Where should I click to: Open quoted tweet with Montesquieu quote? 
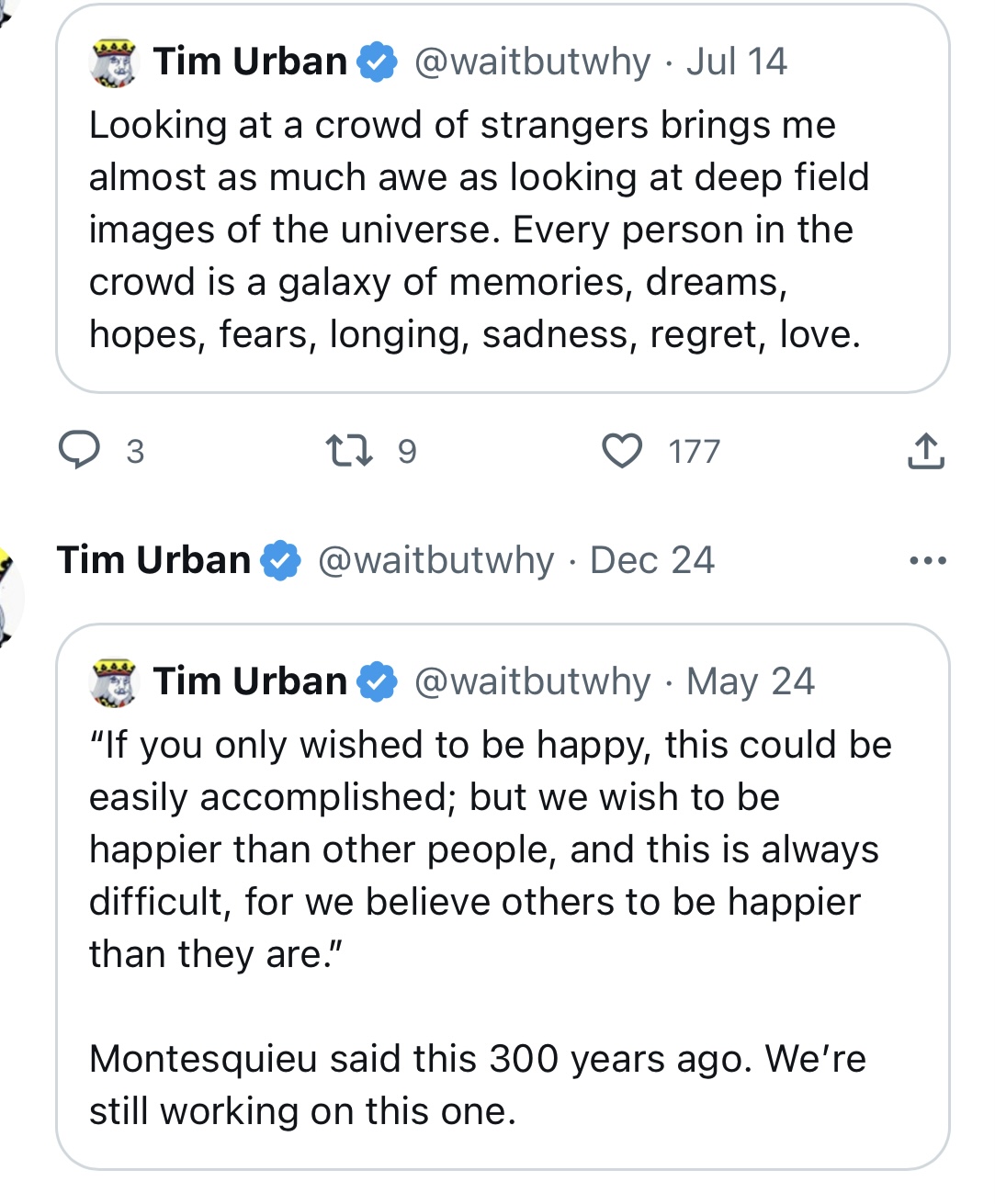tap(503, 896)
